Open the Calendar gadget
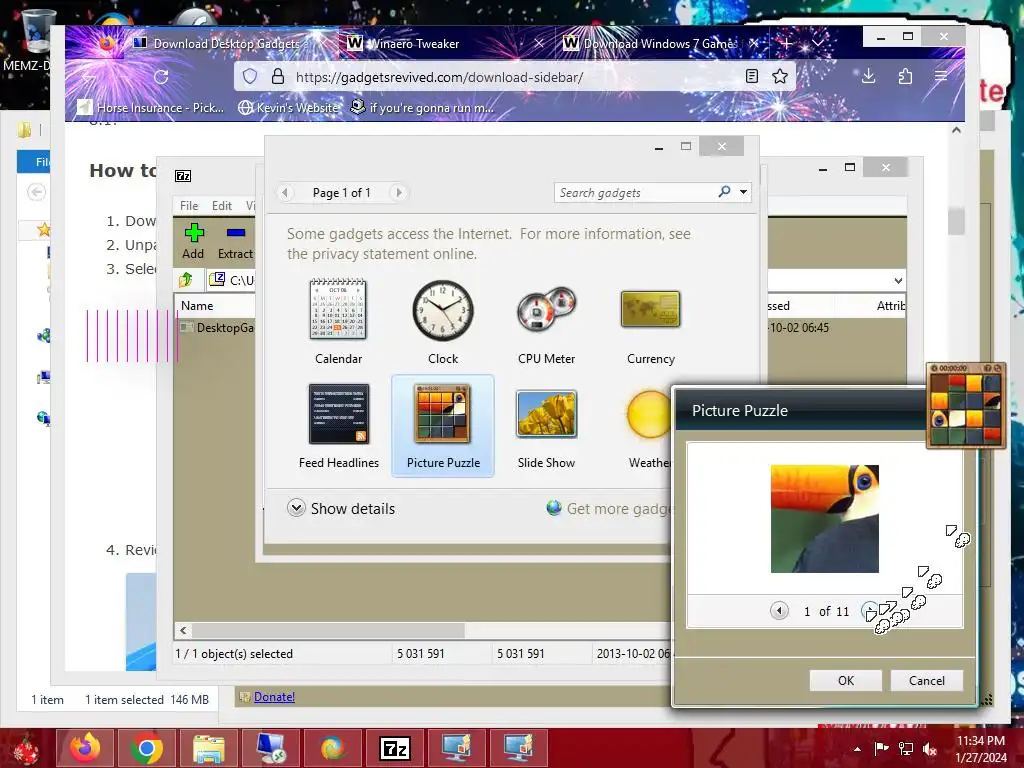Screen dimensions: 1024x768 338,320
